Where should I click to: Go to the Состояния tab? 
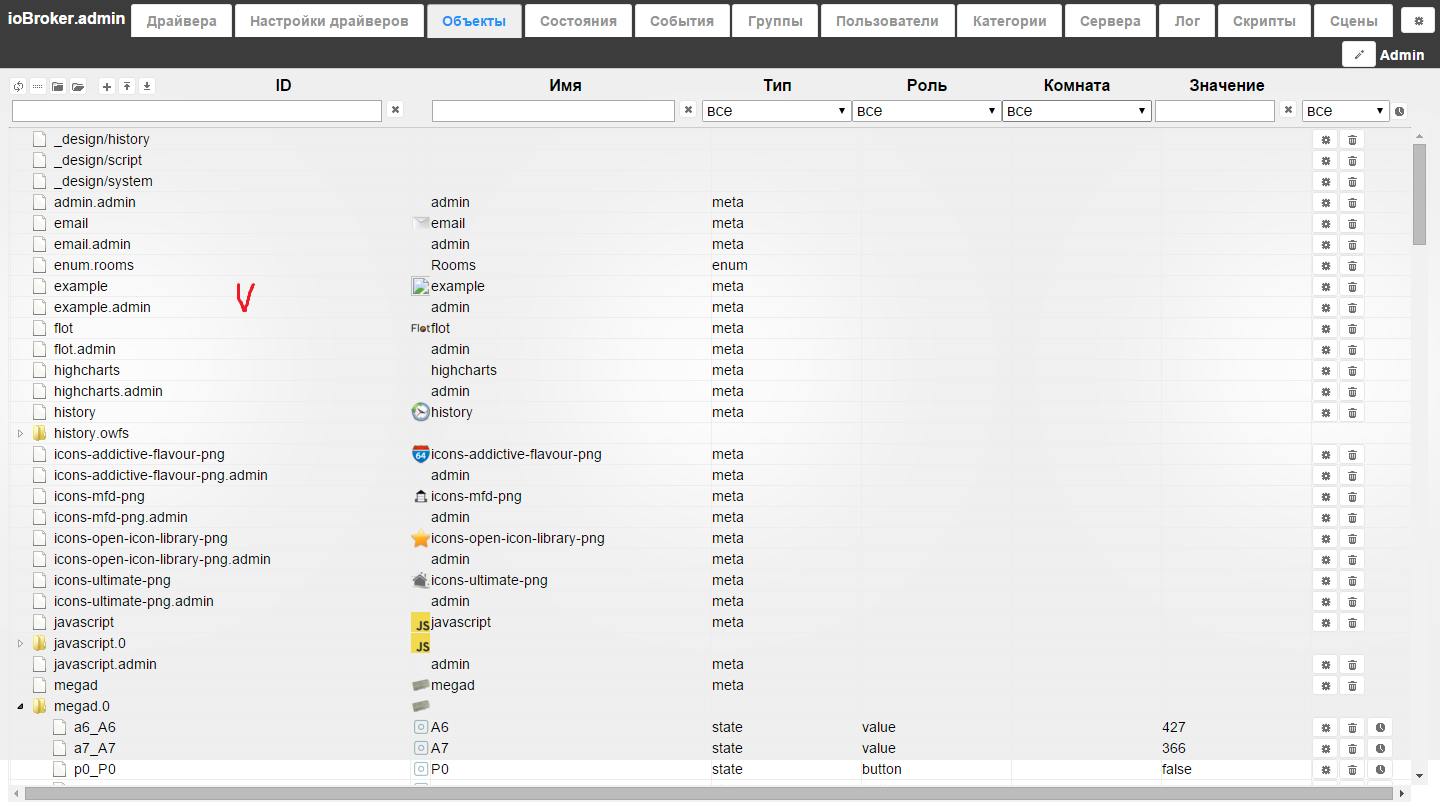click(x=578, y=20)
